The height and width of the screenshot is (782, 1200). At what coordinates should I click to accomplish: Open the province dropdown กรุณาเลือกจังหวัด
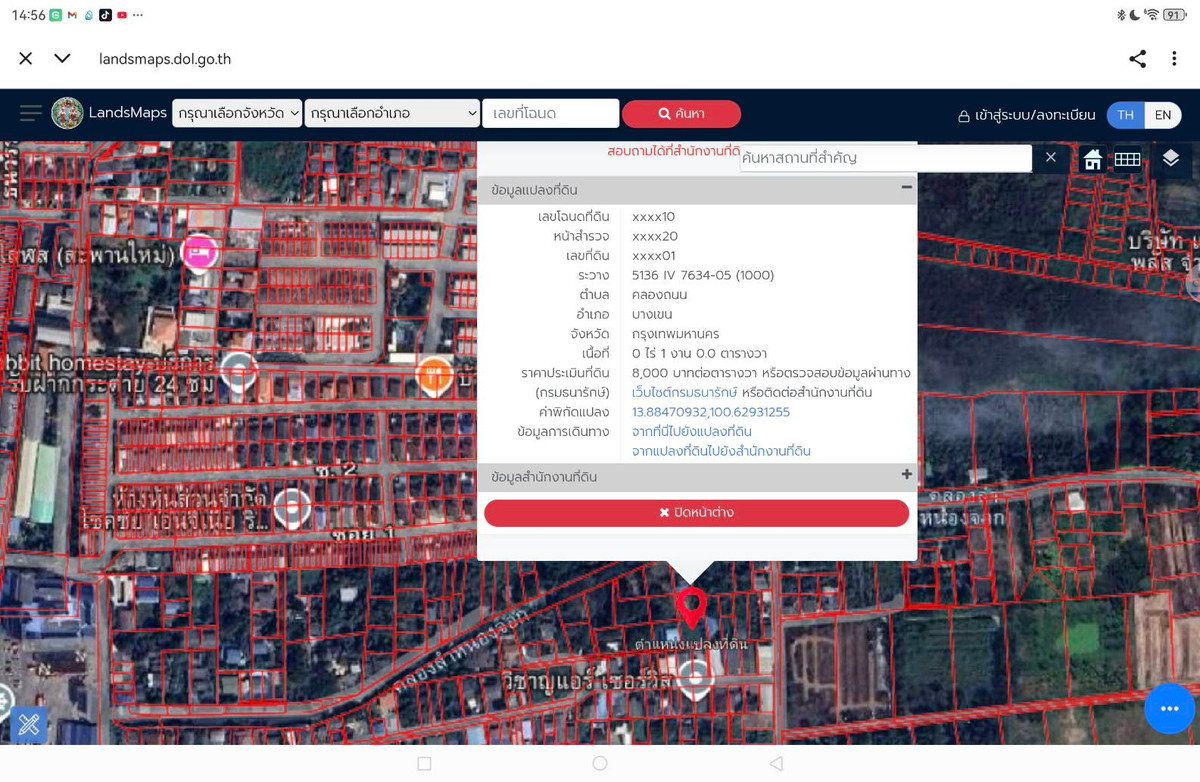pyautogui.click(x=237, y=114)
